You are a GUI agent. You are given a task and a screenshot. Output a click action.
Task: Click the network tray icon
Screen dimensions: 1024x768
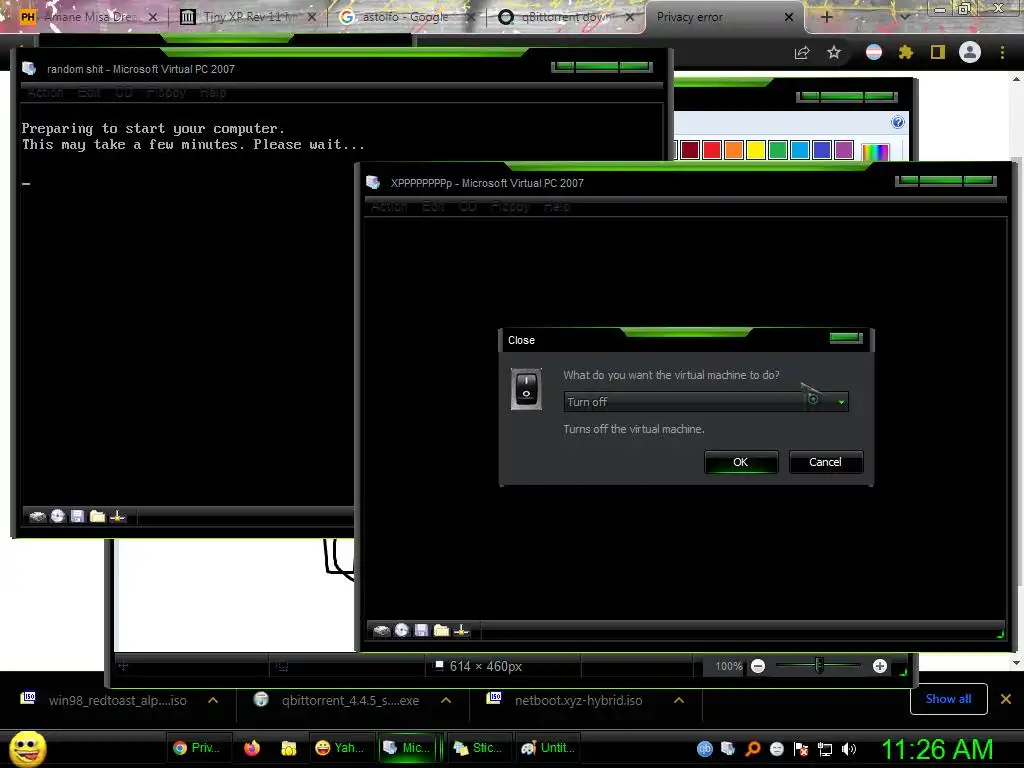coord(825,749)
